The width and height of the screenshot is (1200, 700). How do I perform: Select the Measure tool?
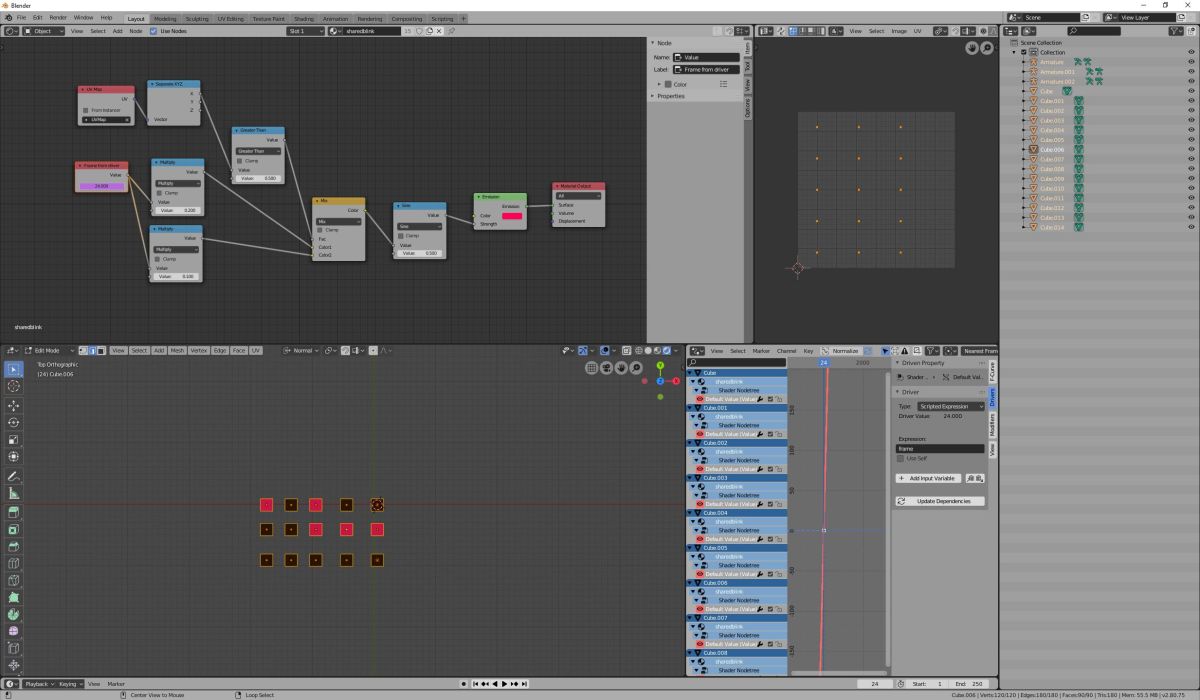[14, 493]
